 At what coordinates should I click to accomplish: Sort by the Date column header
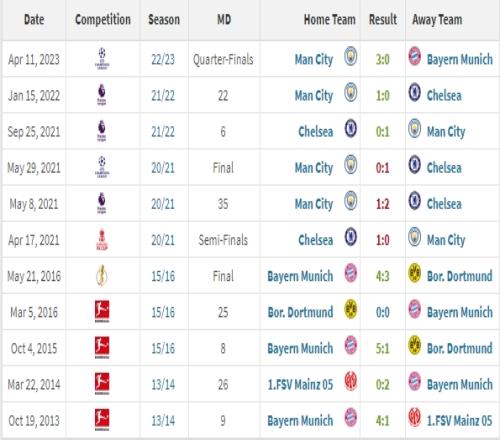coord(34,19)
